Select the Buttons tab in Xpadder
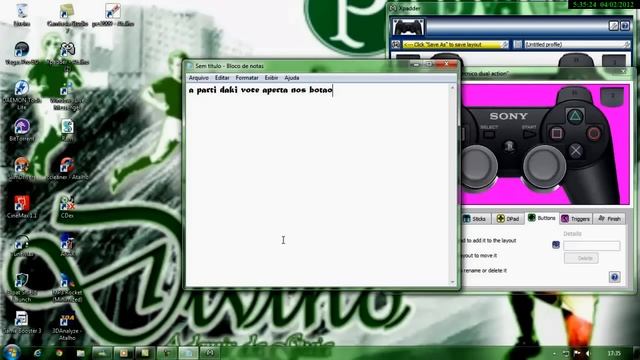This screenshot has width=640, height=360. pyautogui.click(x=542, y=218)
